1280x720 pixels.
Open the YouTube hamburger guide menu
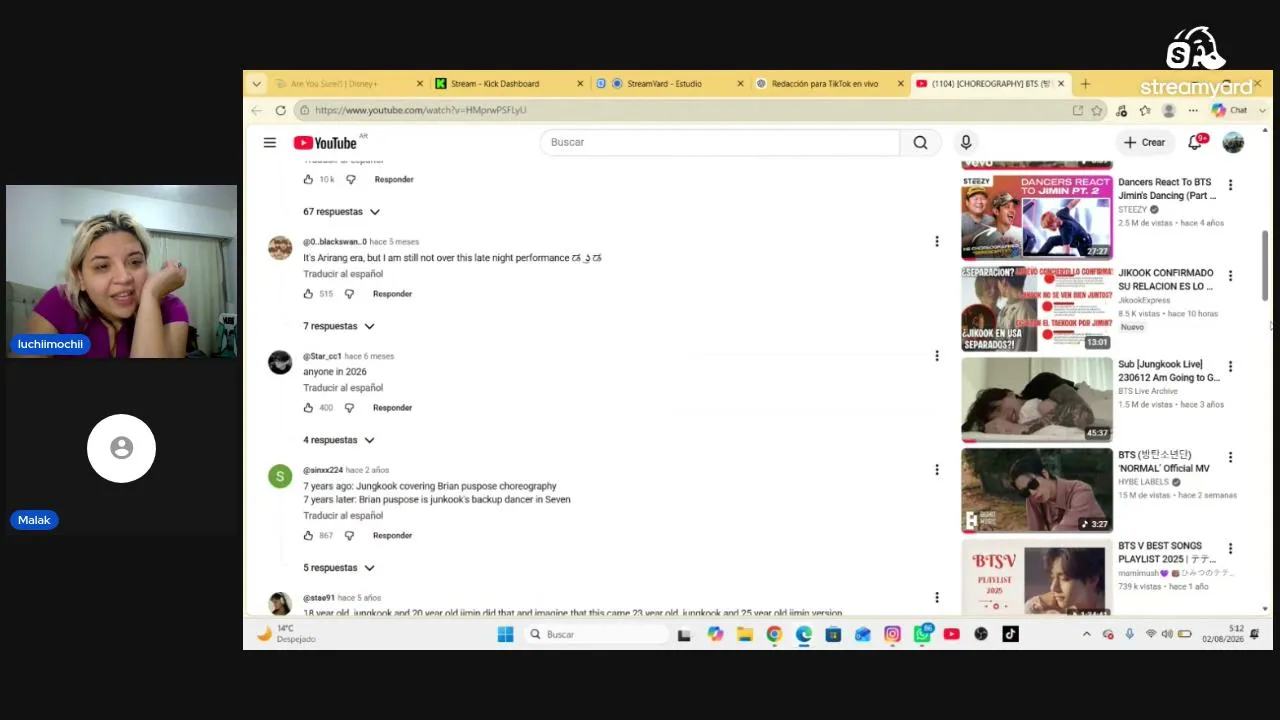(270, 142)
